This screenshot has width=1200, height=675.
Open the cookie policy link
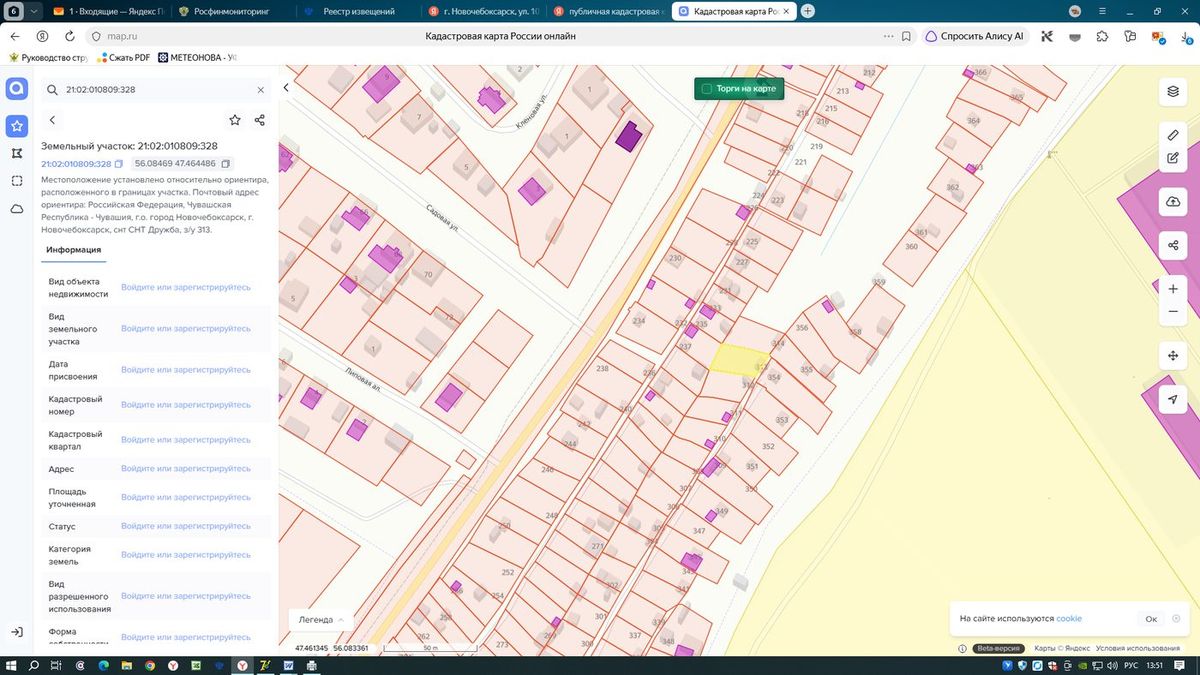[x=1069, y=619]
